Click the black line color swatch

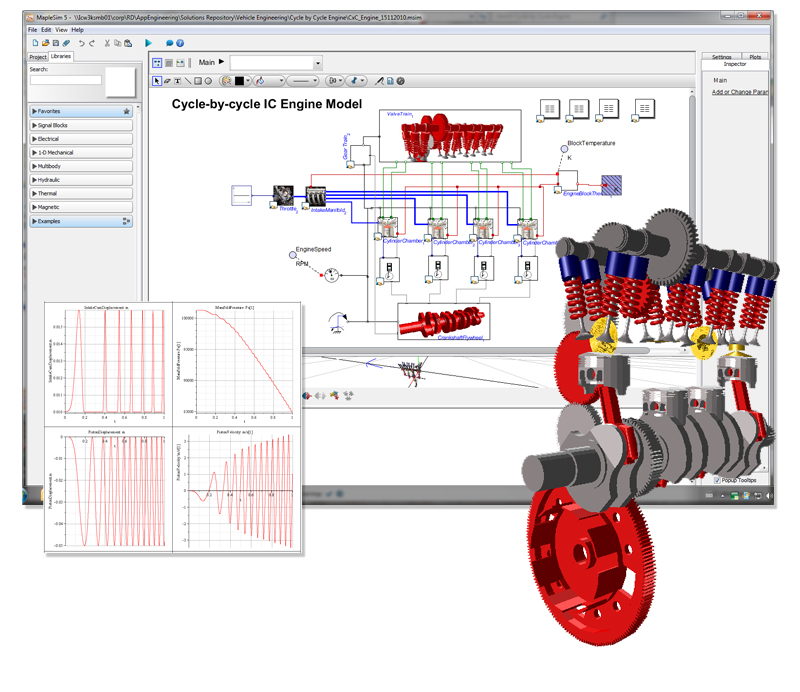coord(240,81)
